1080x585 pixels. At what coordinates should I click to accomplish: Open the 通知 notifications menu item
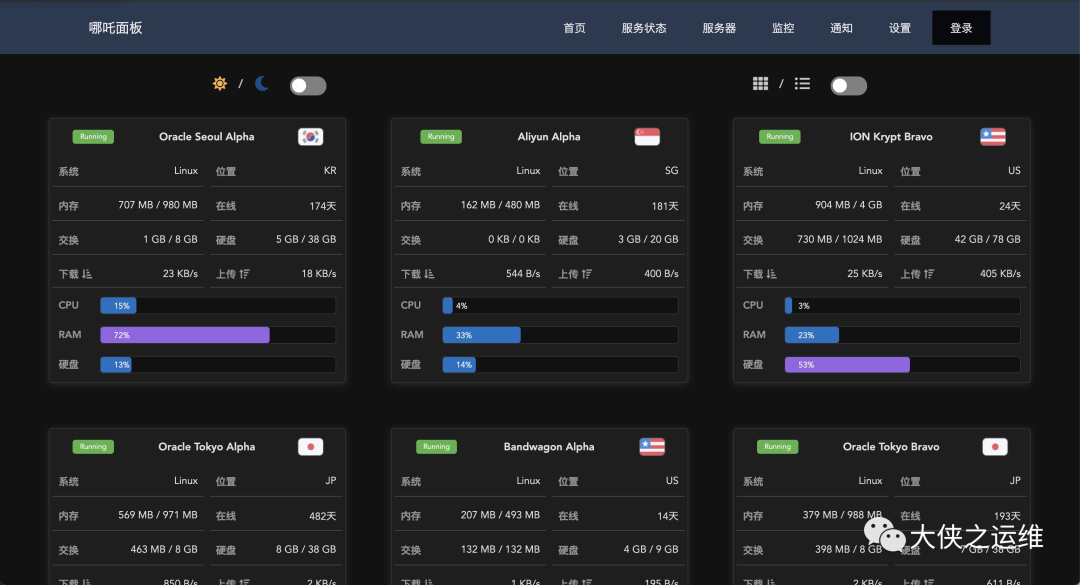click(842, 28)
